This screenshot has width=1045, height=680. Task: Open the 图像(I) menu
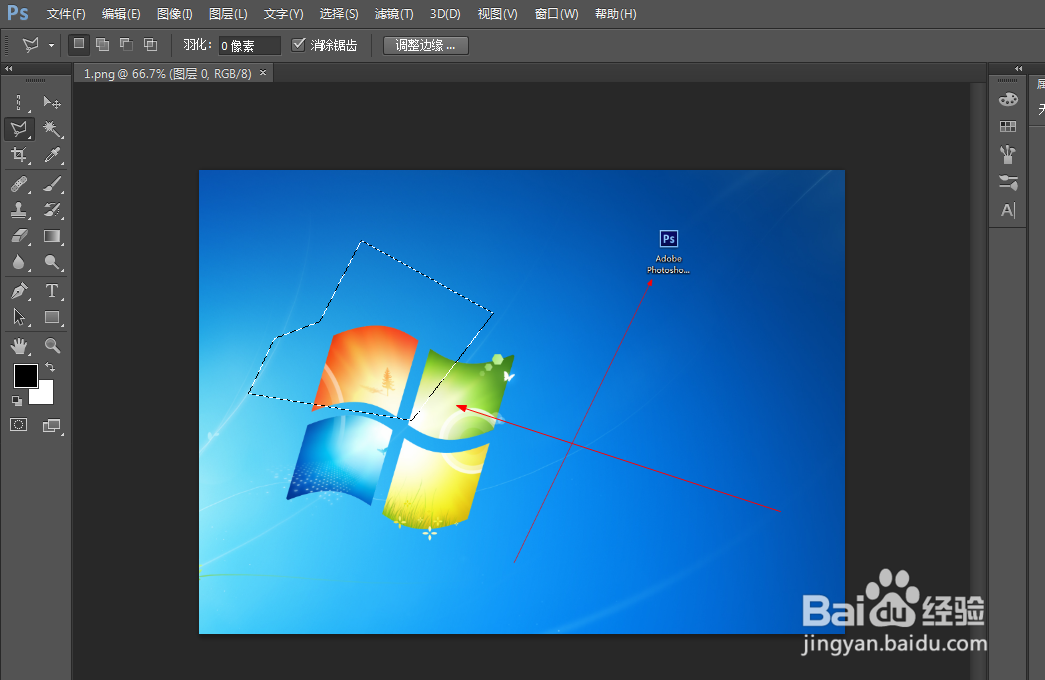175,14
